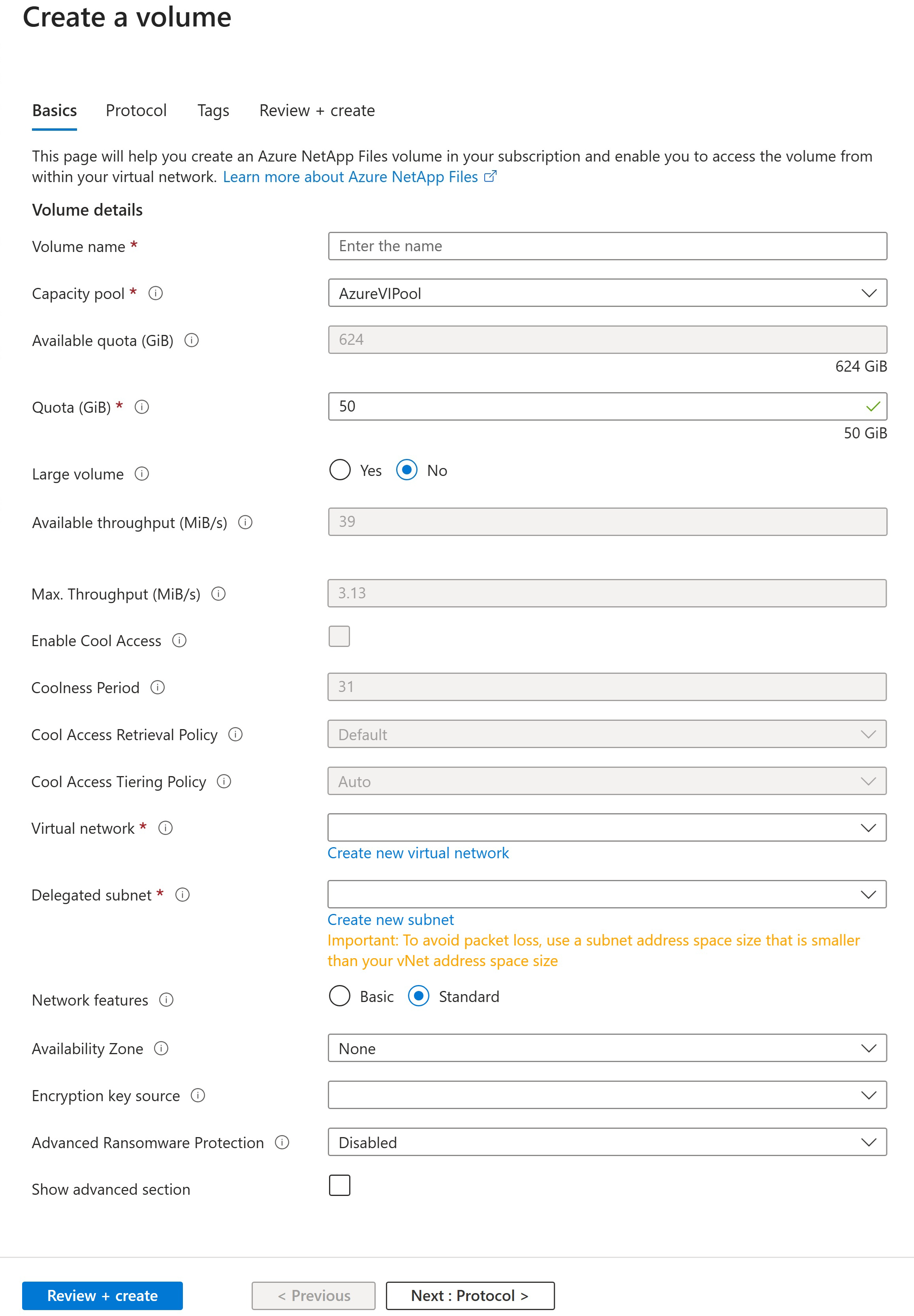Open Create new virtual network link
The width and height of the screenshot is (914, 1316).
click(x=418, y=853)
